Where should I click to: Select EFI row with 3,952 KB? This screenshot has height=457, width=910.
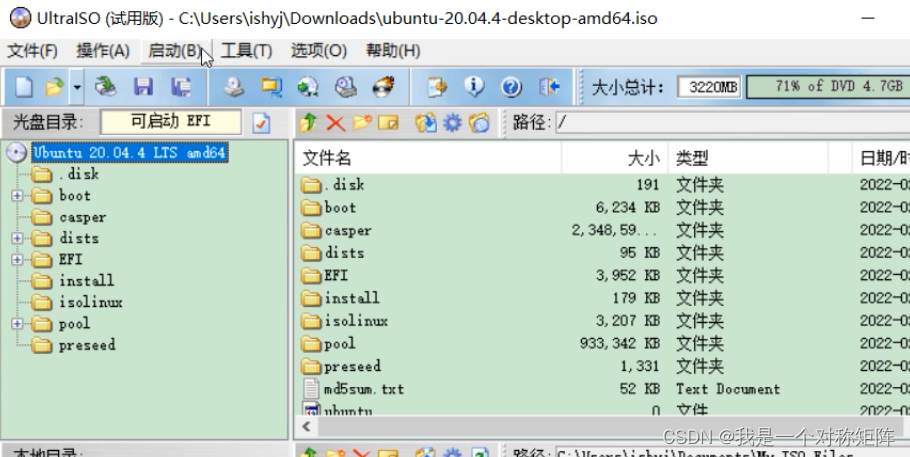pos(602,276)
